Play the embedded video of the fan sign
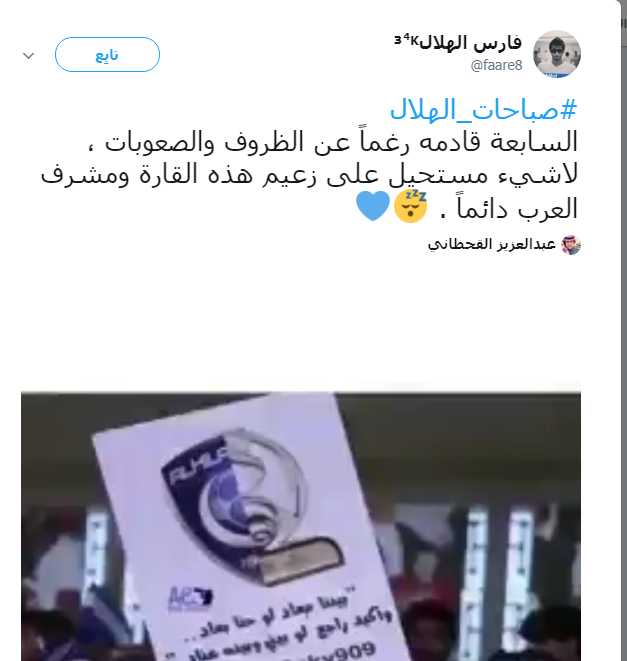Viewport: 627px width, 661px height. [301, 526]
